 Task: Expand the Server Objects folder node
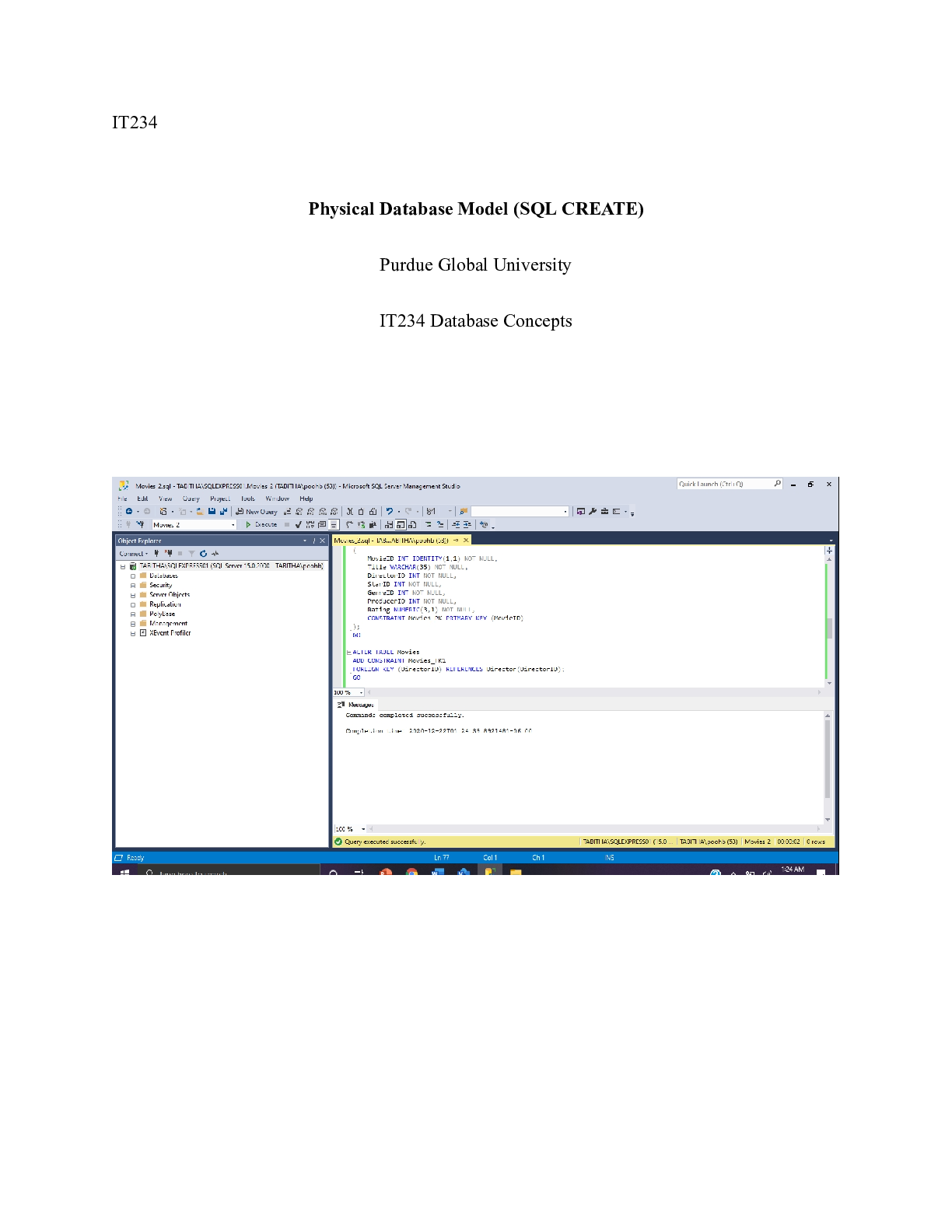pyautogui.click(x=133, y=595)
